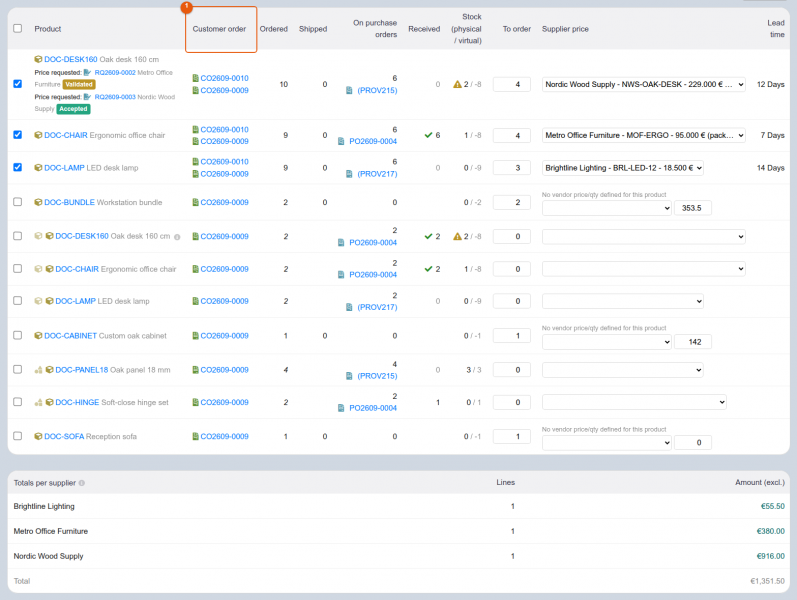Open the empty supplier dropdown for DOC-BUNDLE
This screenshot has height=600, width=797.
click(607, 208)
